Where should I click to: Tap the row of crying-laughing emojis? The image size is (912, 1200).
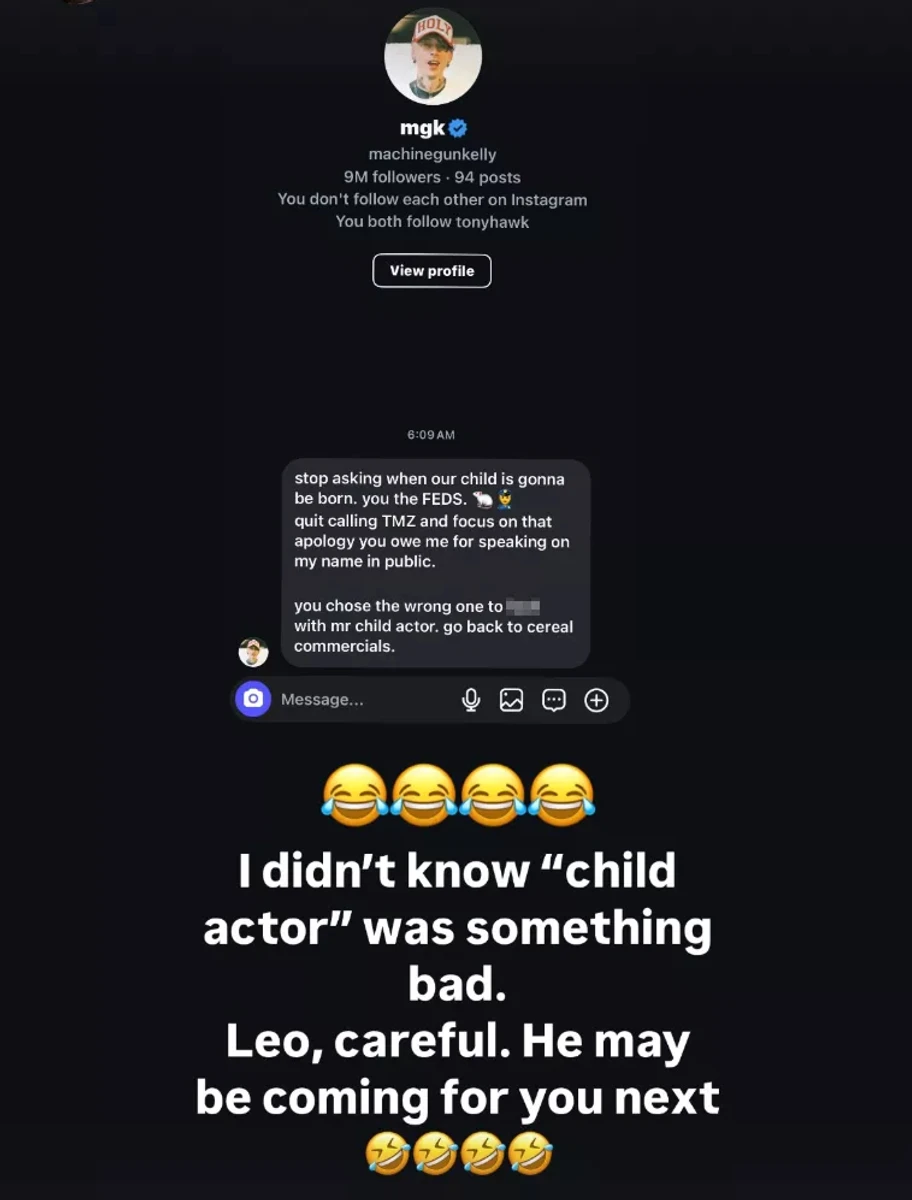coord(458,794)
